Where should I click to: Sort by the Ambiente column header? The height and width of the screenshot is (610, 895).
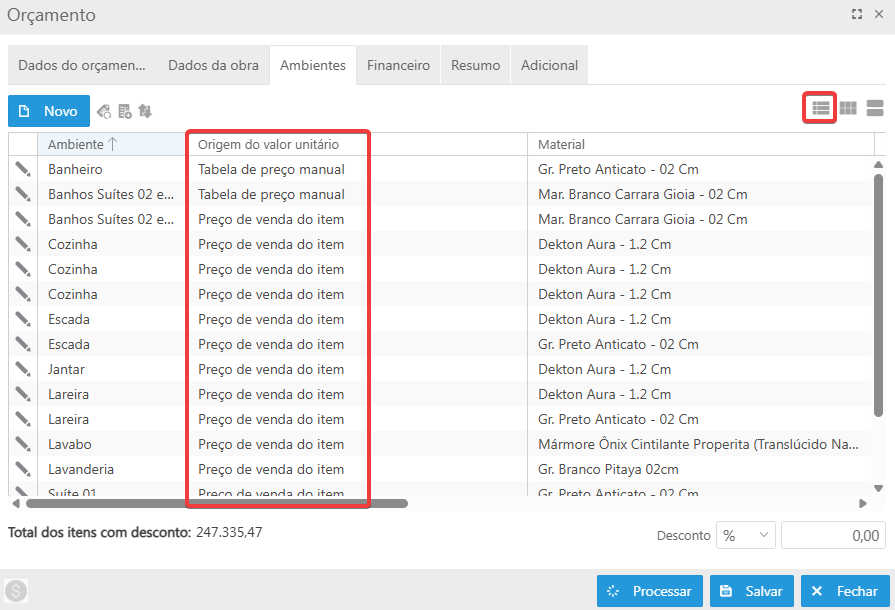click(x=82, y=145)
